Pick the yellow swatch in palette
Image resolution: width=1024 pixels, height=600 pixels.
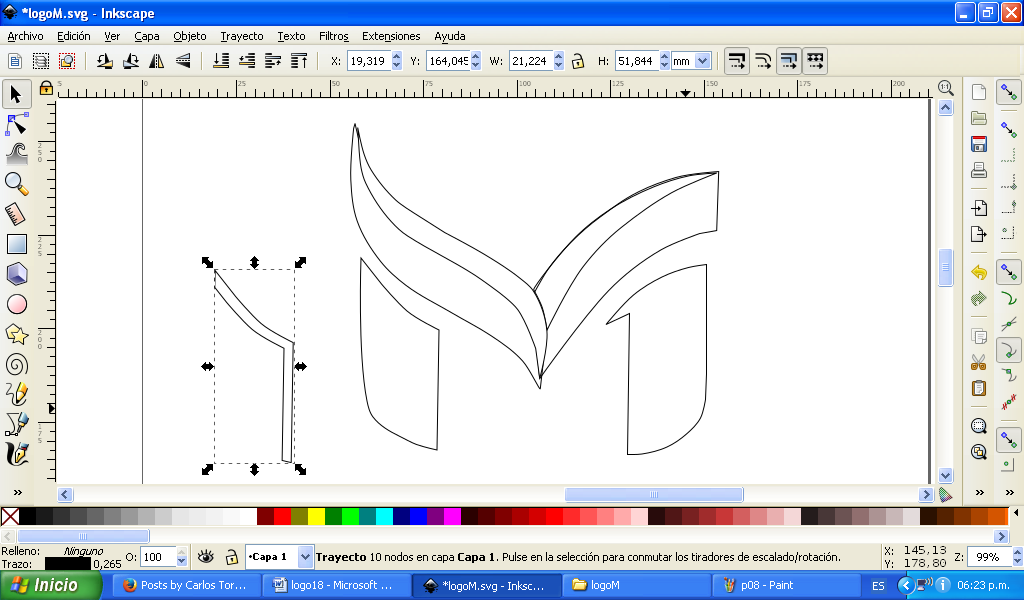click(x=316, y=517)
